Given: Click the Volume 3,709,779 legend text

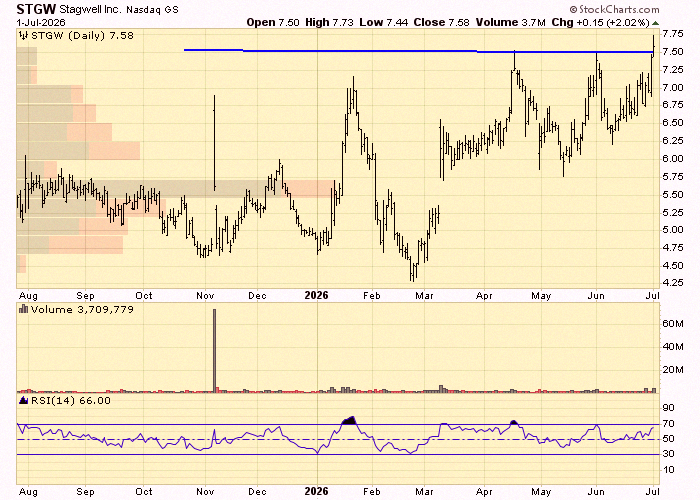Looking at the screenshot, I should tap(82, 309).
